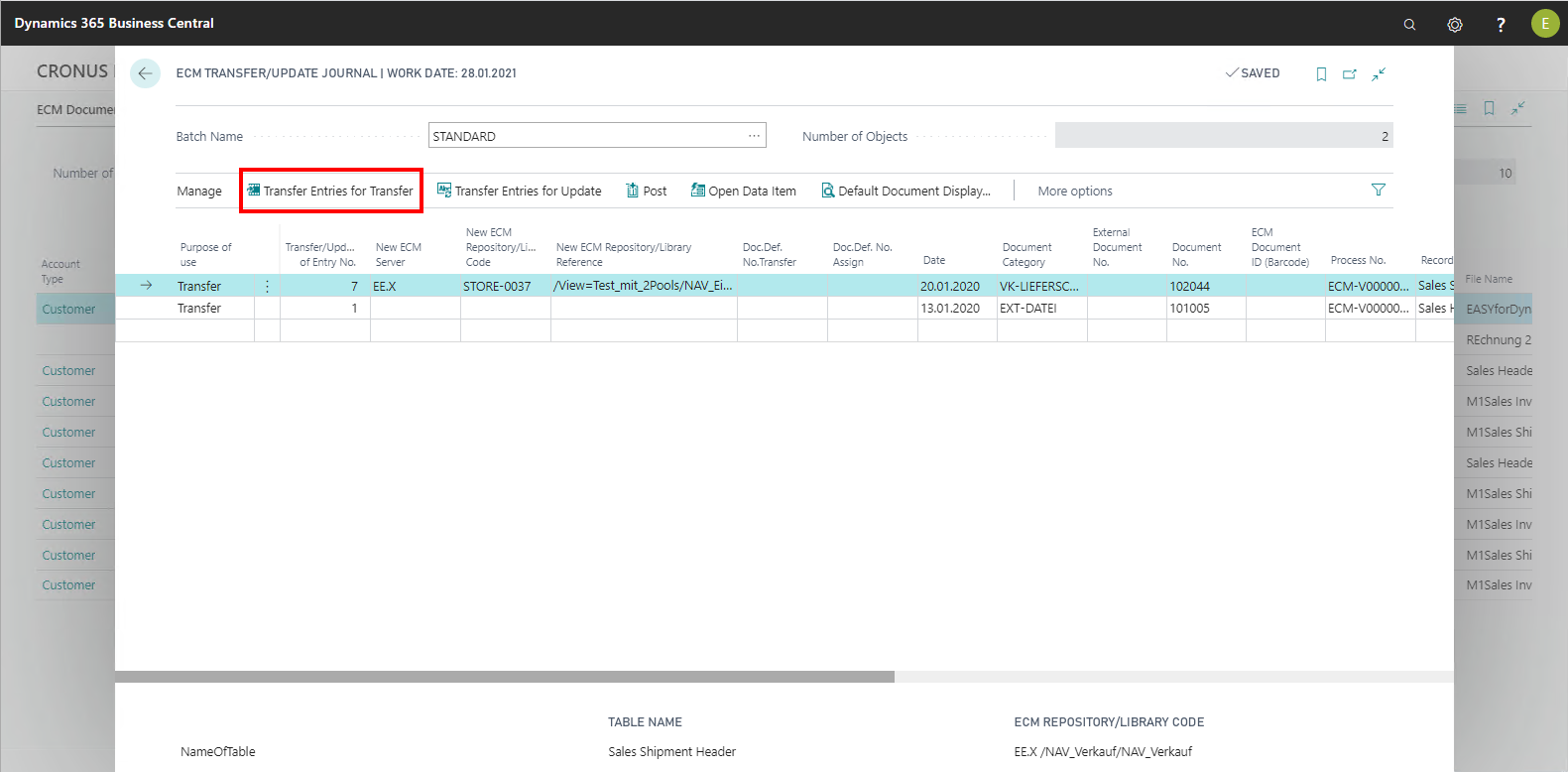Bookmark this ECM journal page
The height and width of the screenshot is (772, 1568).
click(x=1321, y=74)
